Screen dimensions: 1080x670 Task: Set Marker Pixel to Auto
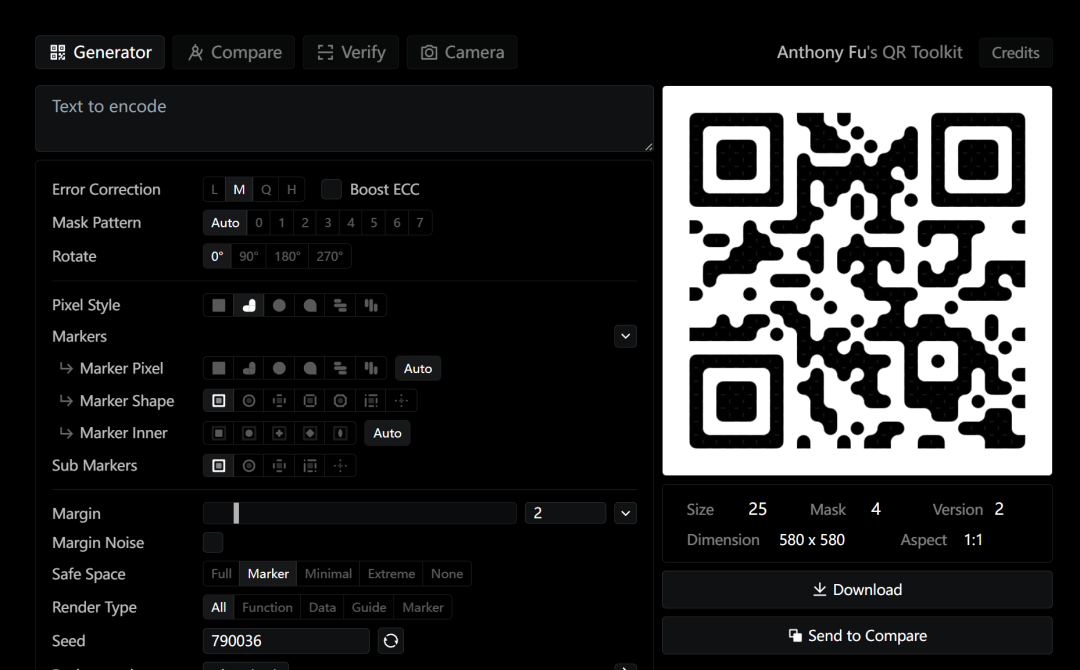click(x=418, y=368)
